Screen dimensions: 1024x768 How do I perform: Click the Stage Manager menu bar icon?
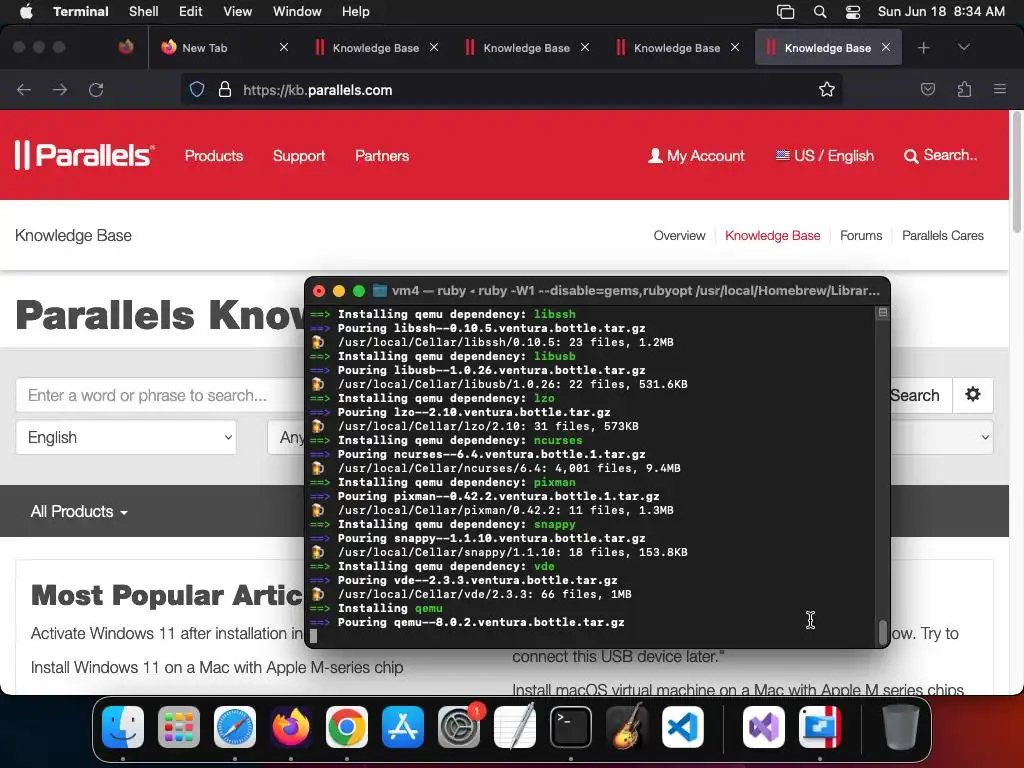[785, 11]
